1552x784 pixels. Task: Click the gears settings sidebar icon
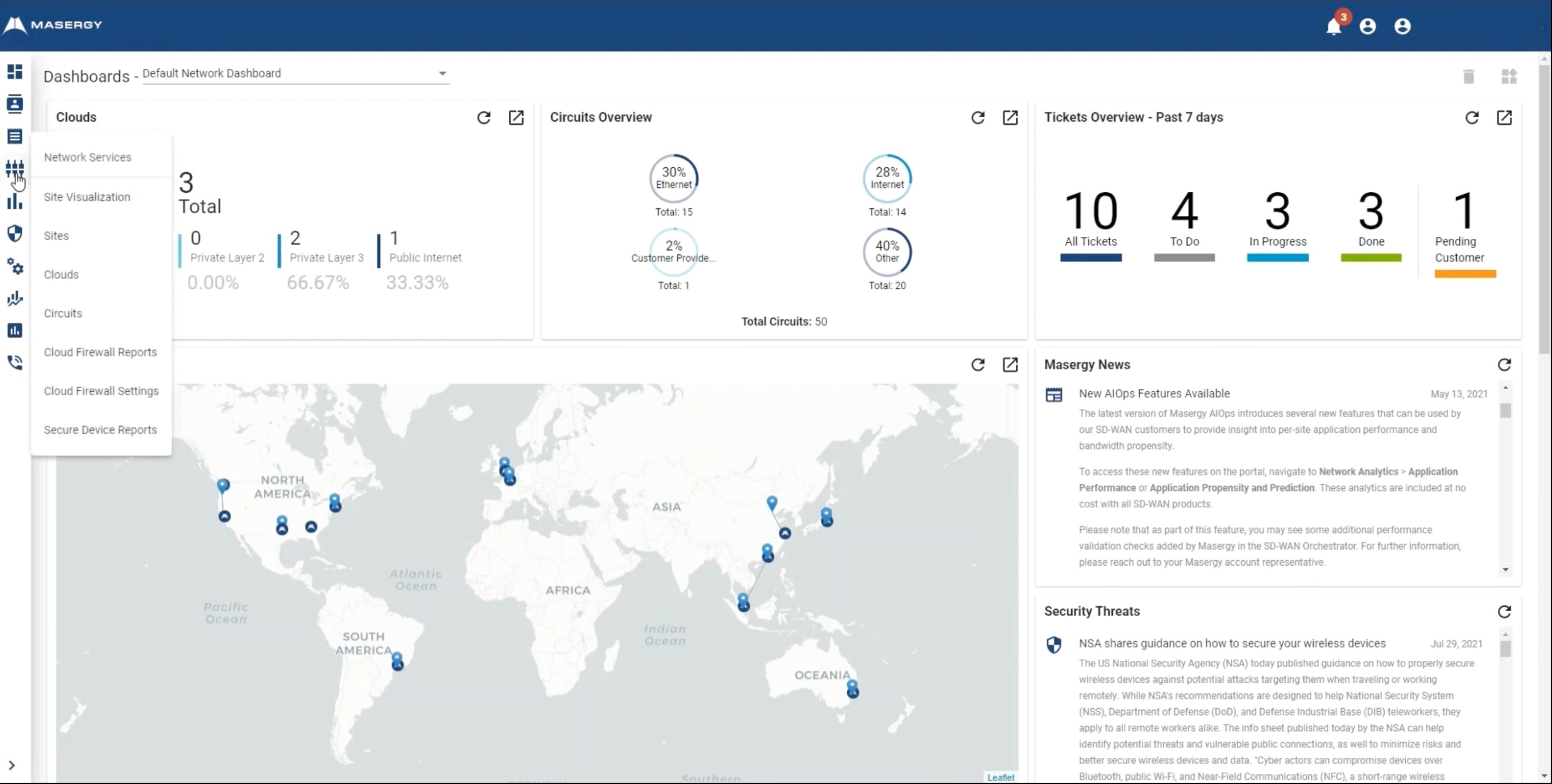(x=15, y=266)
